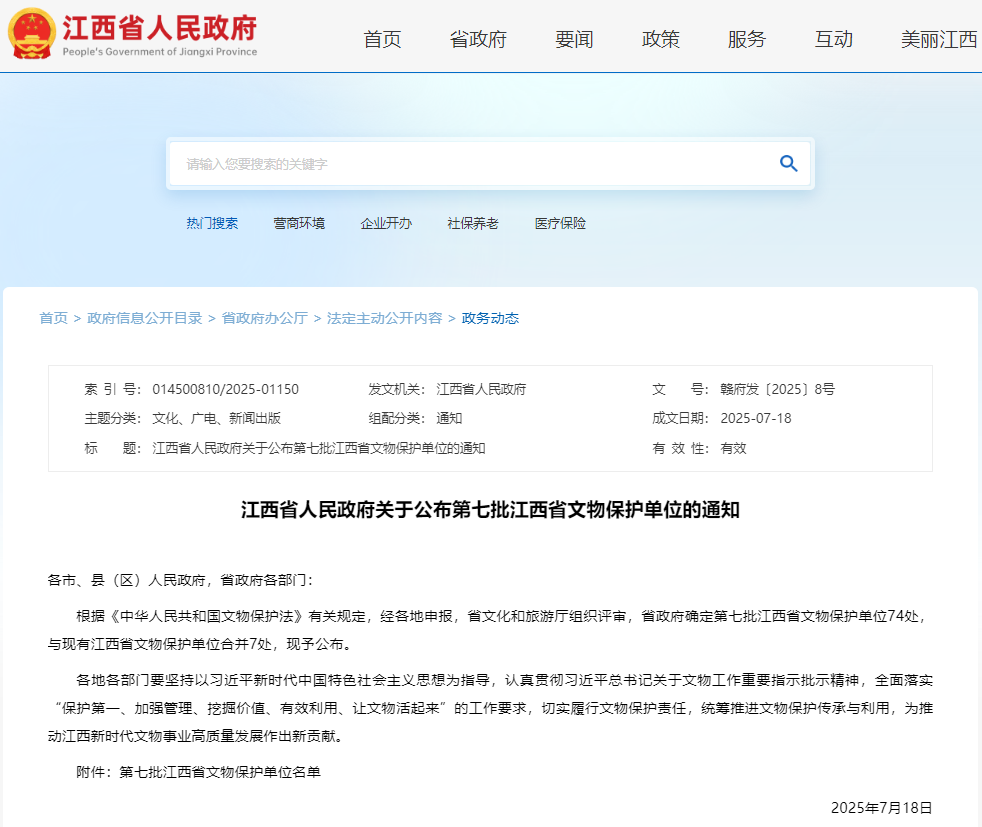
Task: Click the national emblem logo icon
Action: [31, 34]
